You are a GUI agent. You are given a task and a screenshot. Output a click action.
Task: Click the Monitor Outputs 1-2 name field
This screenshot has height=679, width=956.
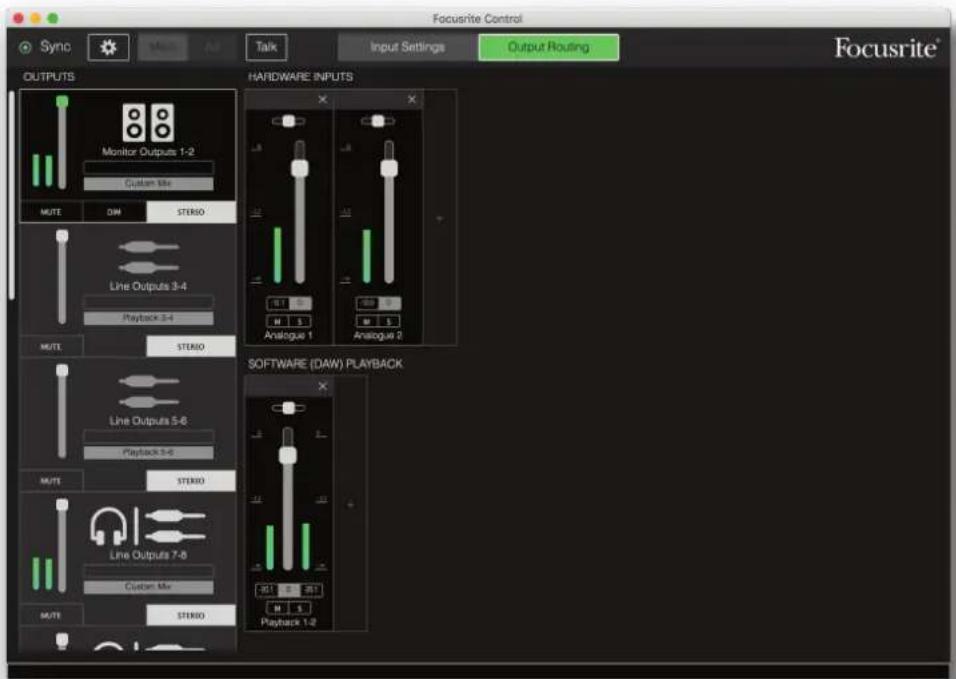pyautogui.click(x=148, y=168)
